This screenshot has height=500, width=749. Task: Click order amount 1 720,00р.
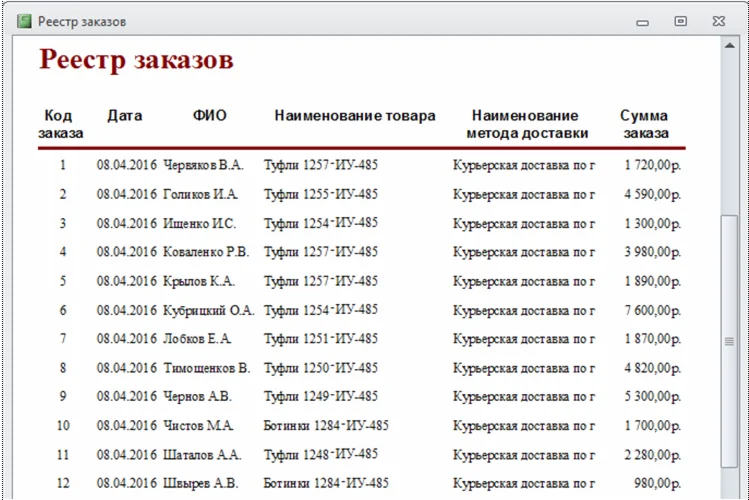[x=653, y=165]
